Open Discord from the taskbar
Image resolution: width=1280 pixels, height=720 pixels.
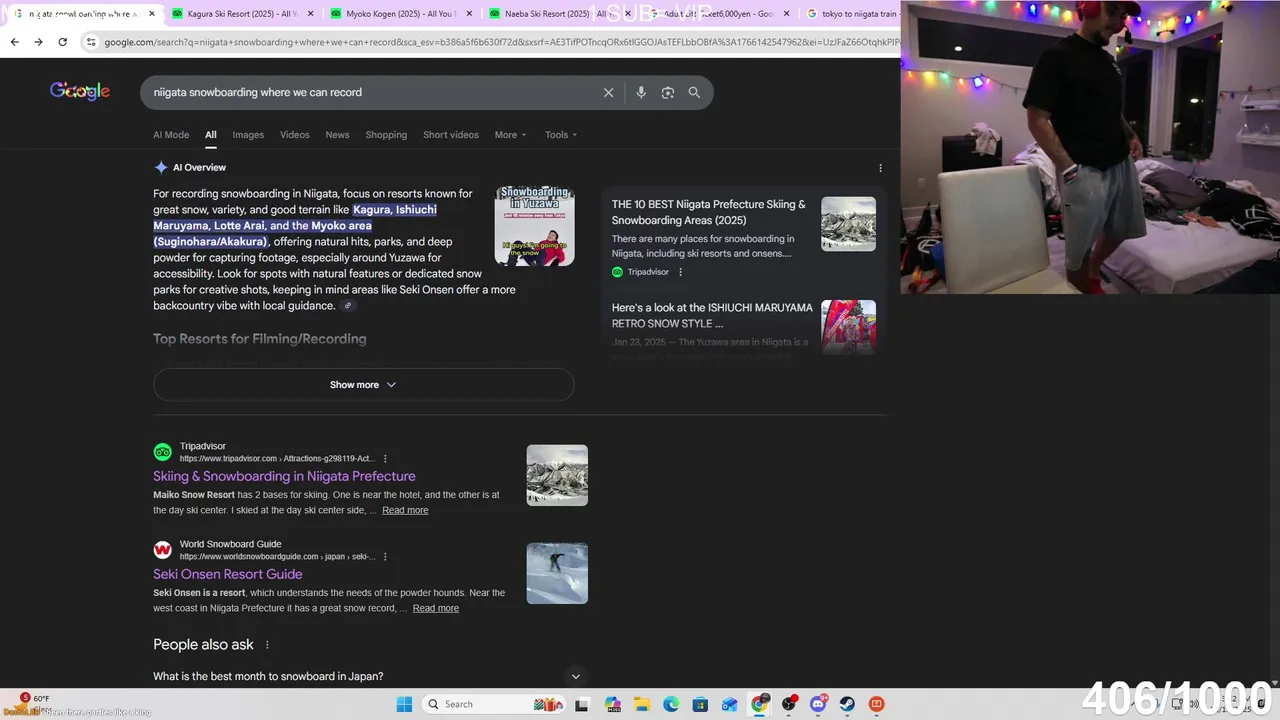(x=818, y=704)
